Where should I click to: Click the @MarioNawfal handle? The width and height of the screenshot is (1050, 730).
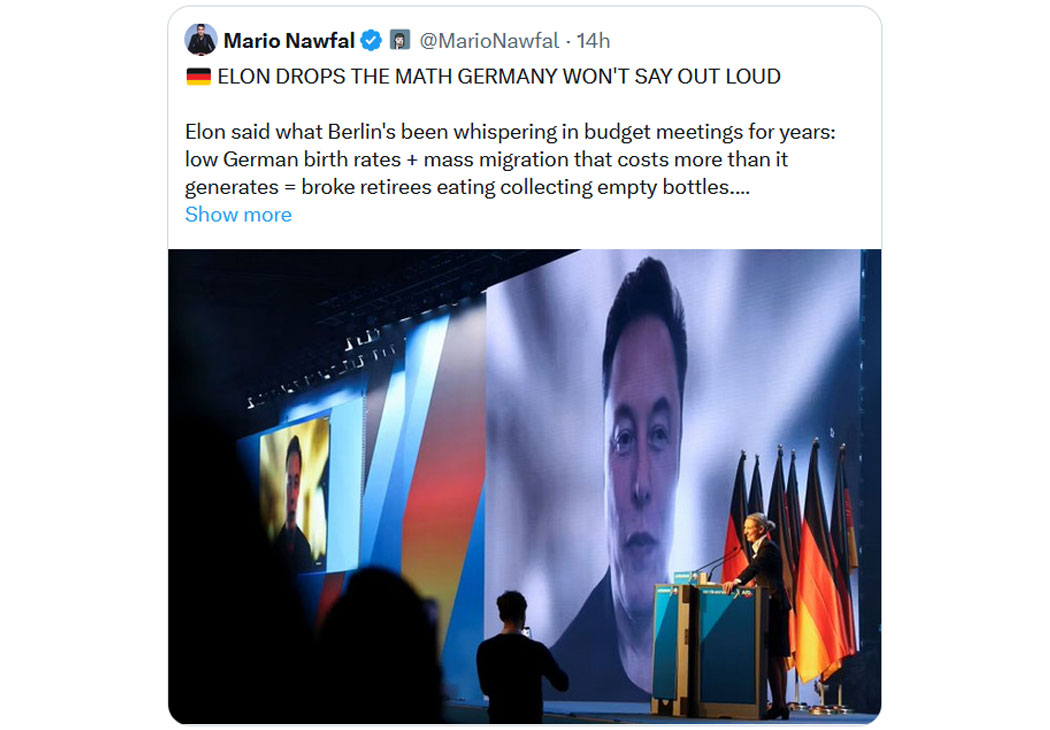coord(489,40)
